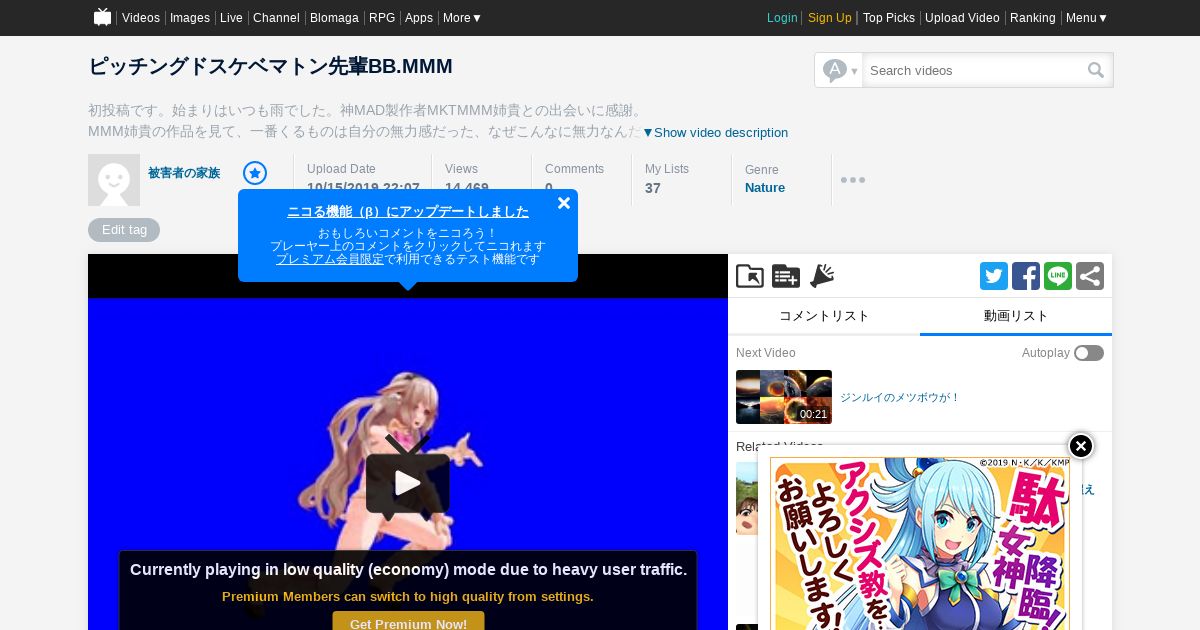Open Channel in top navigation
Screen dimensions: 1200x630
(x=276, y=18)
